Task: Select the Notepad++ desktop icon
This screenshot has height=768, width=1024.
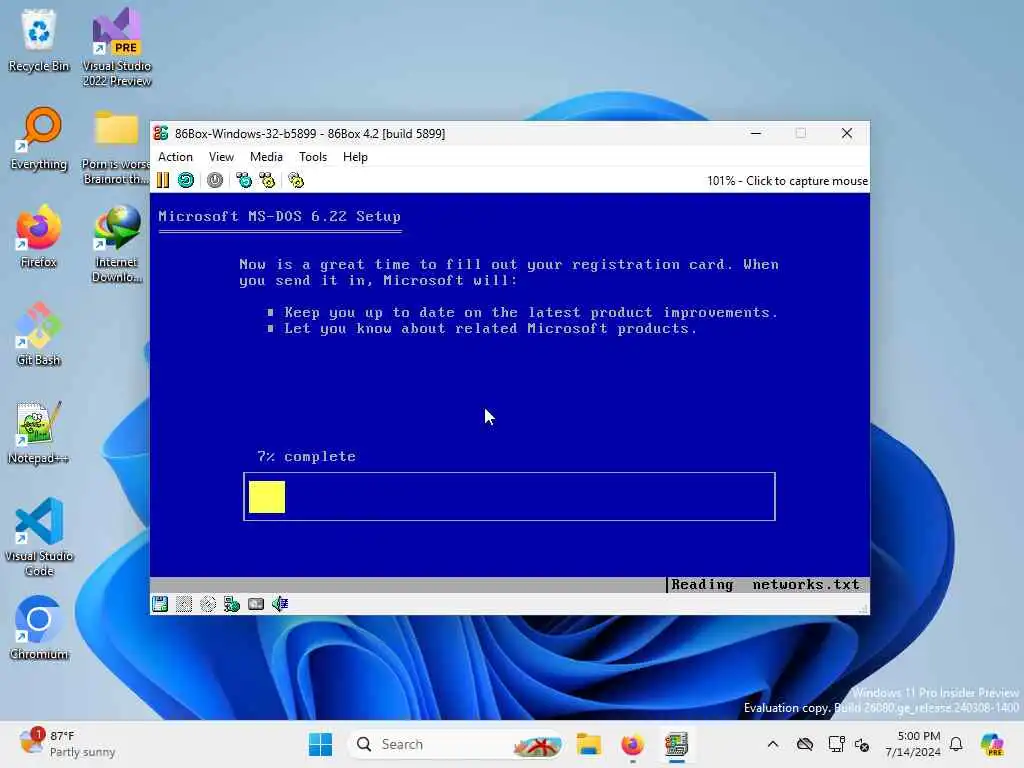Action: coord(39,432)
